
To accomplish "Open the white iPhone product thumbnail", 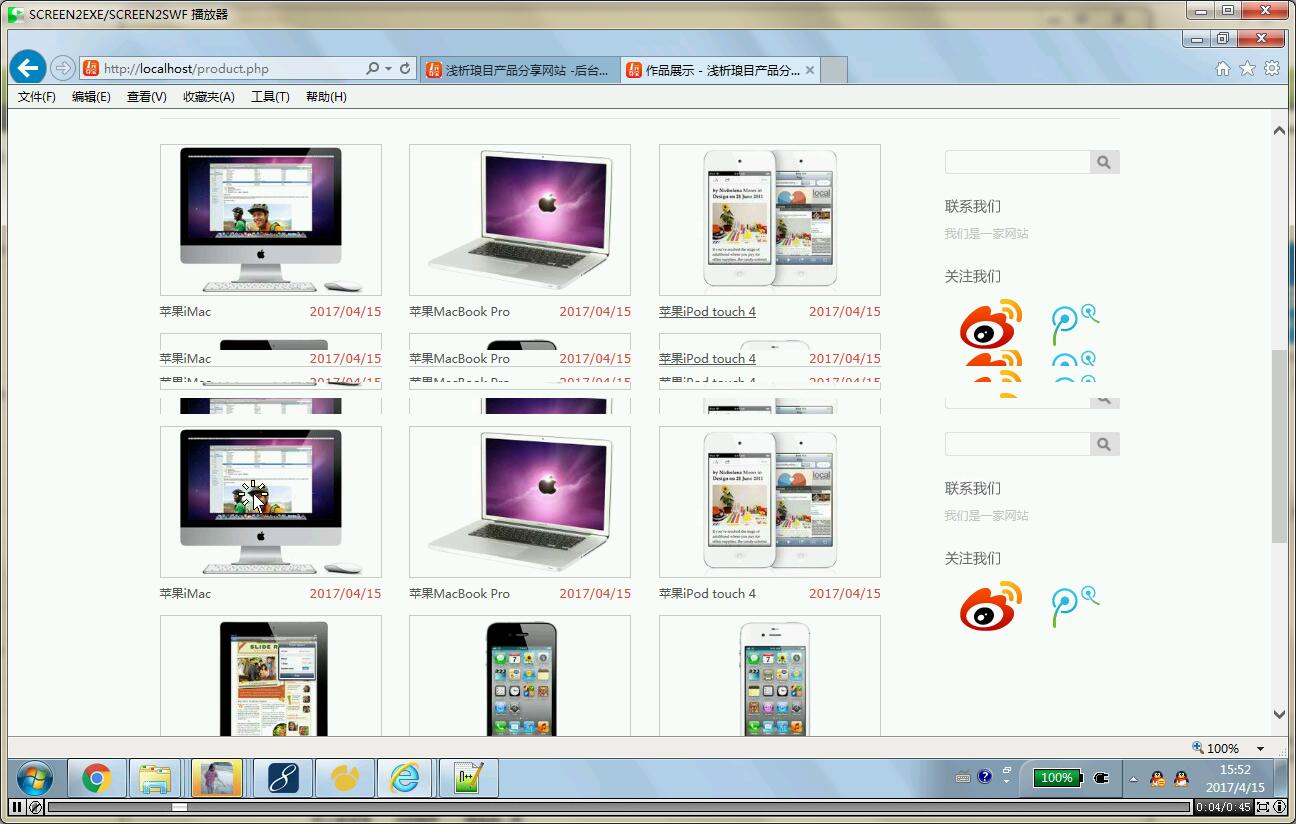I will coord(770,676).
